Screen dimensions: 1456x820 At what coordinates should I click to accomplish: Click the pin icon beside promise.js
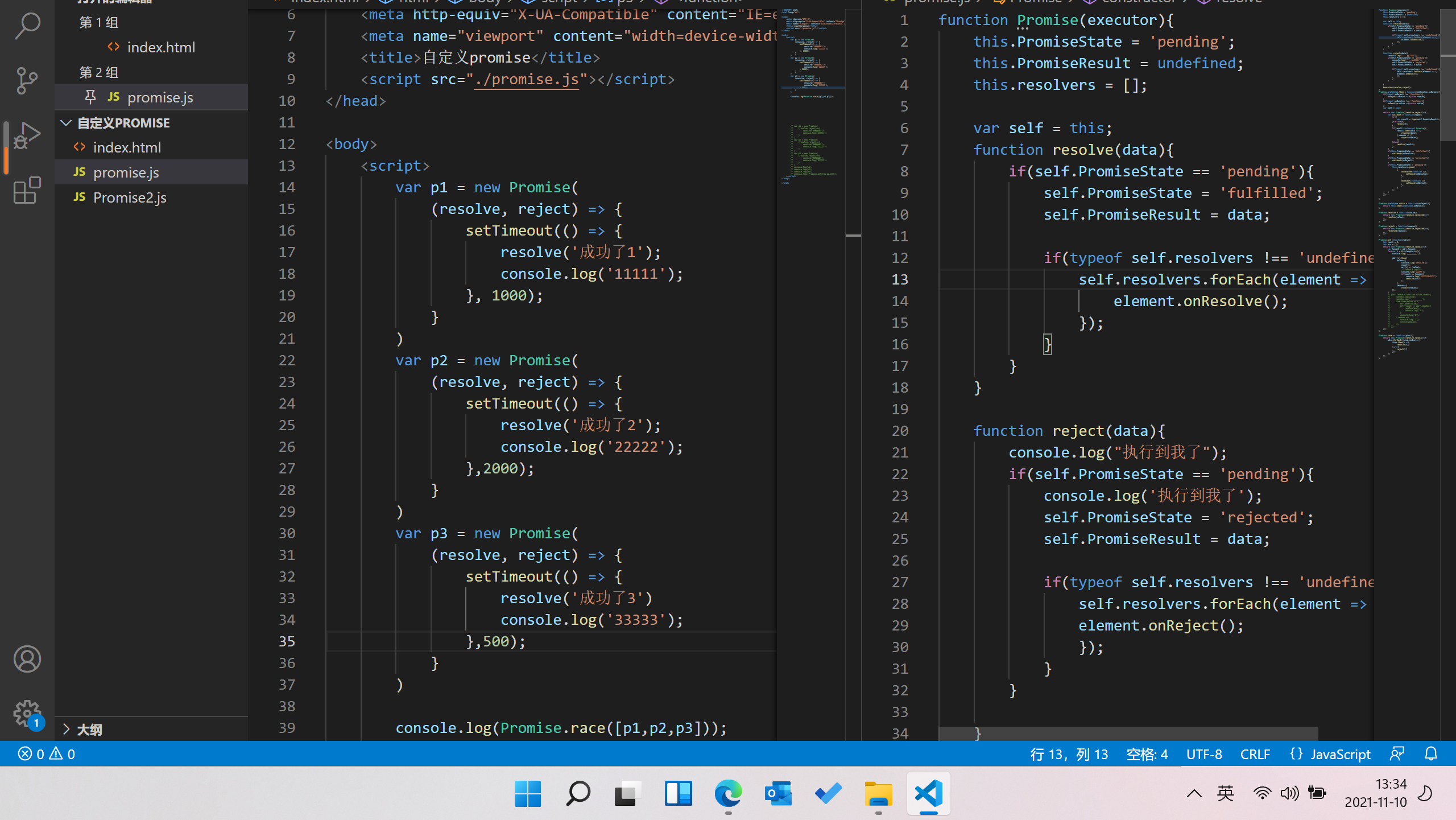90,97
